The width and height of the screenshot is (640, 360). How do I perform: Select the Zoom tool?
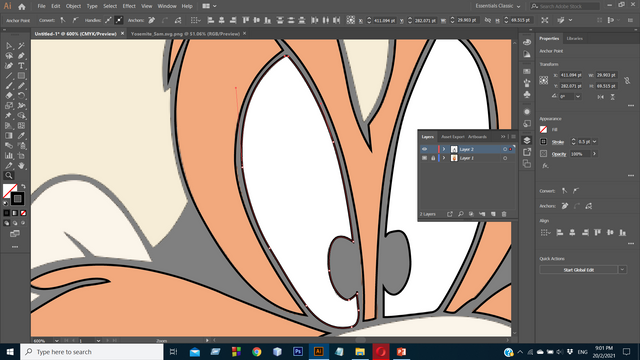pos(9,176)
